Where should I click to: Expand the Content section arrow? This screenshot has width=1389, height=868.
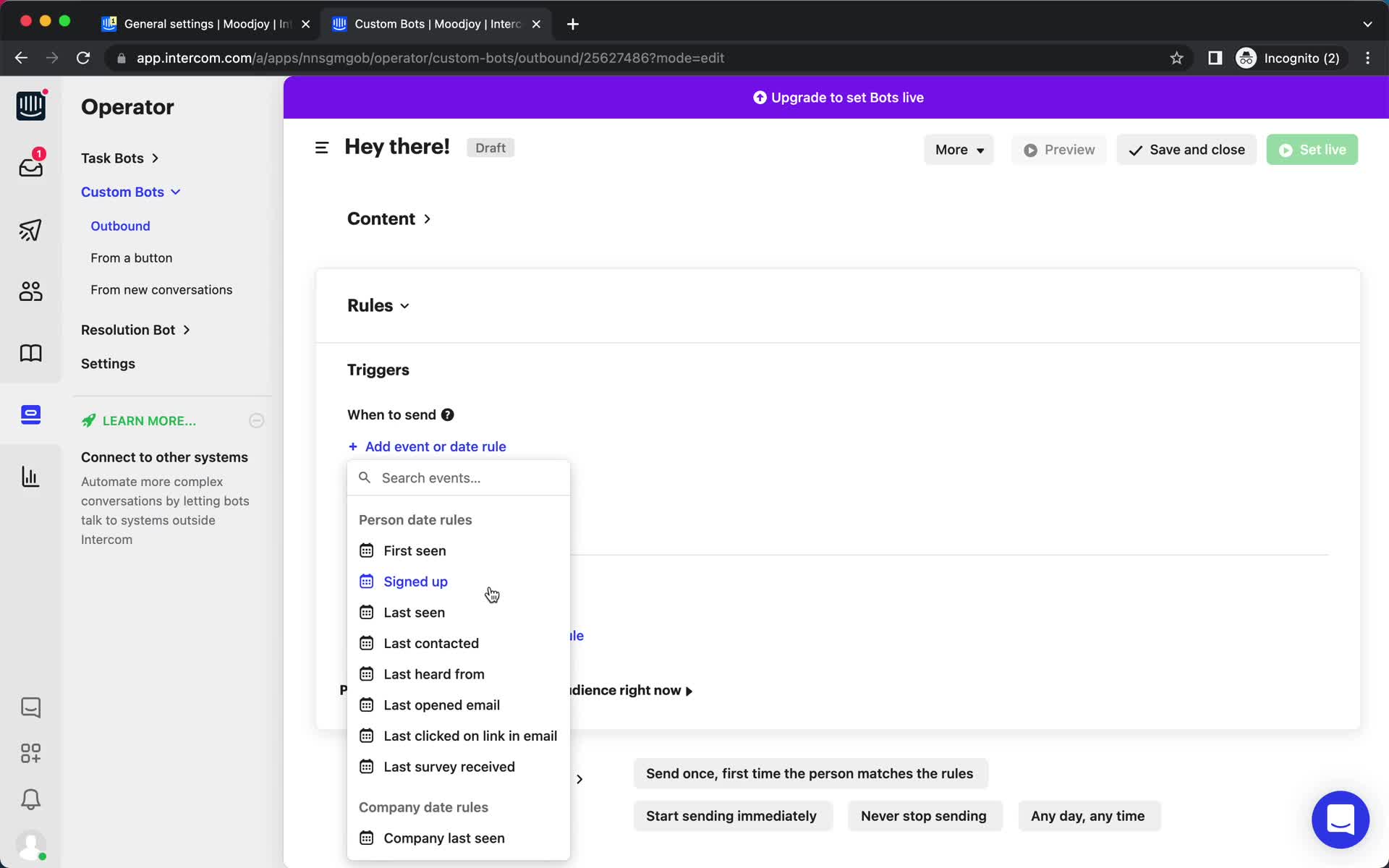point(427,218)
